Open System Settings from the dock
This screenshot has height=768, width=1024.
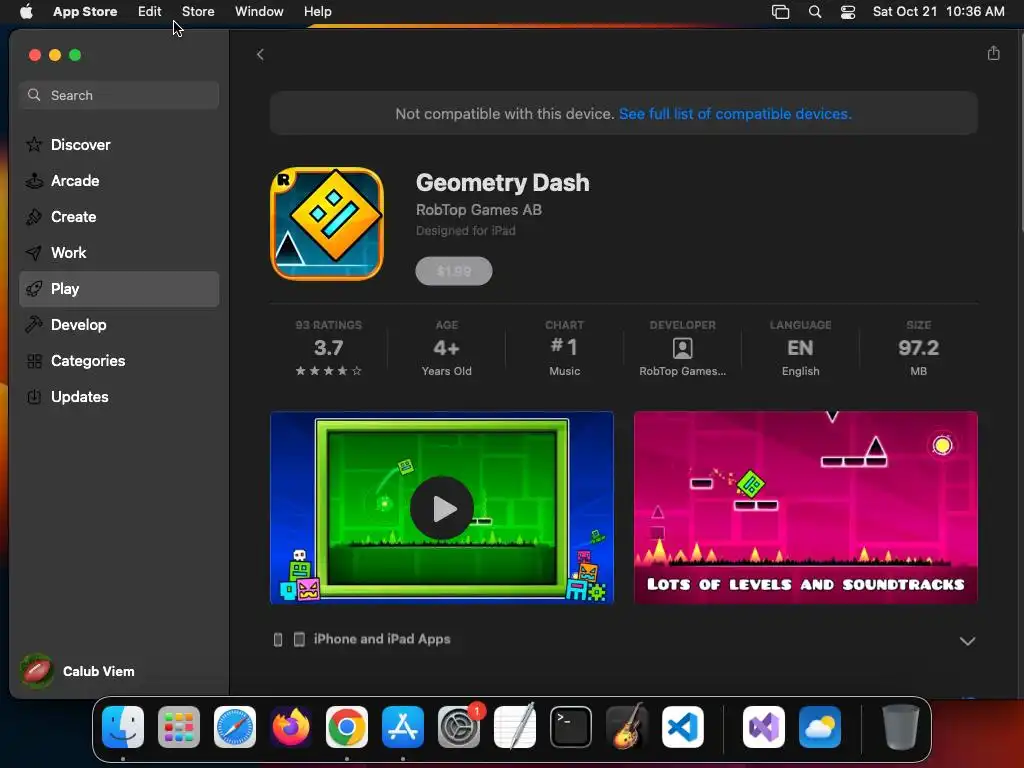point(458,727)
